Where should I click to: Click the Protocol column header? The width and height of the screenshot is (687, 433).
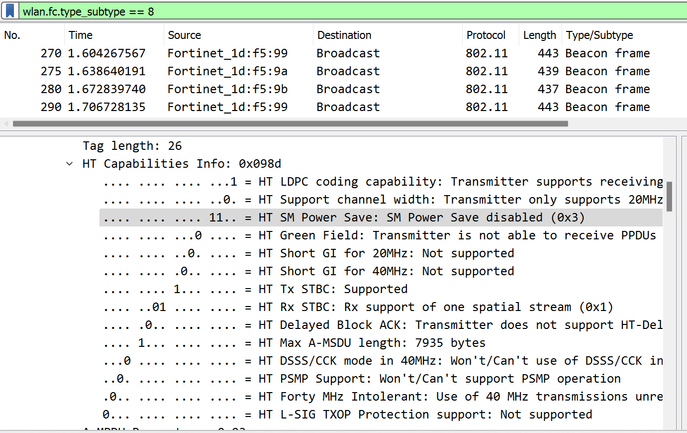click(485, 35)
